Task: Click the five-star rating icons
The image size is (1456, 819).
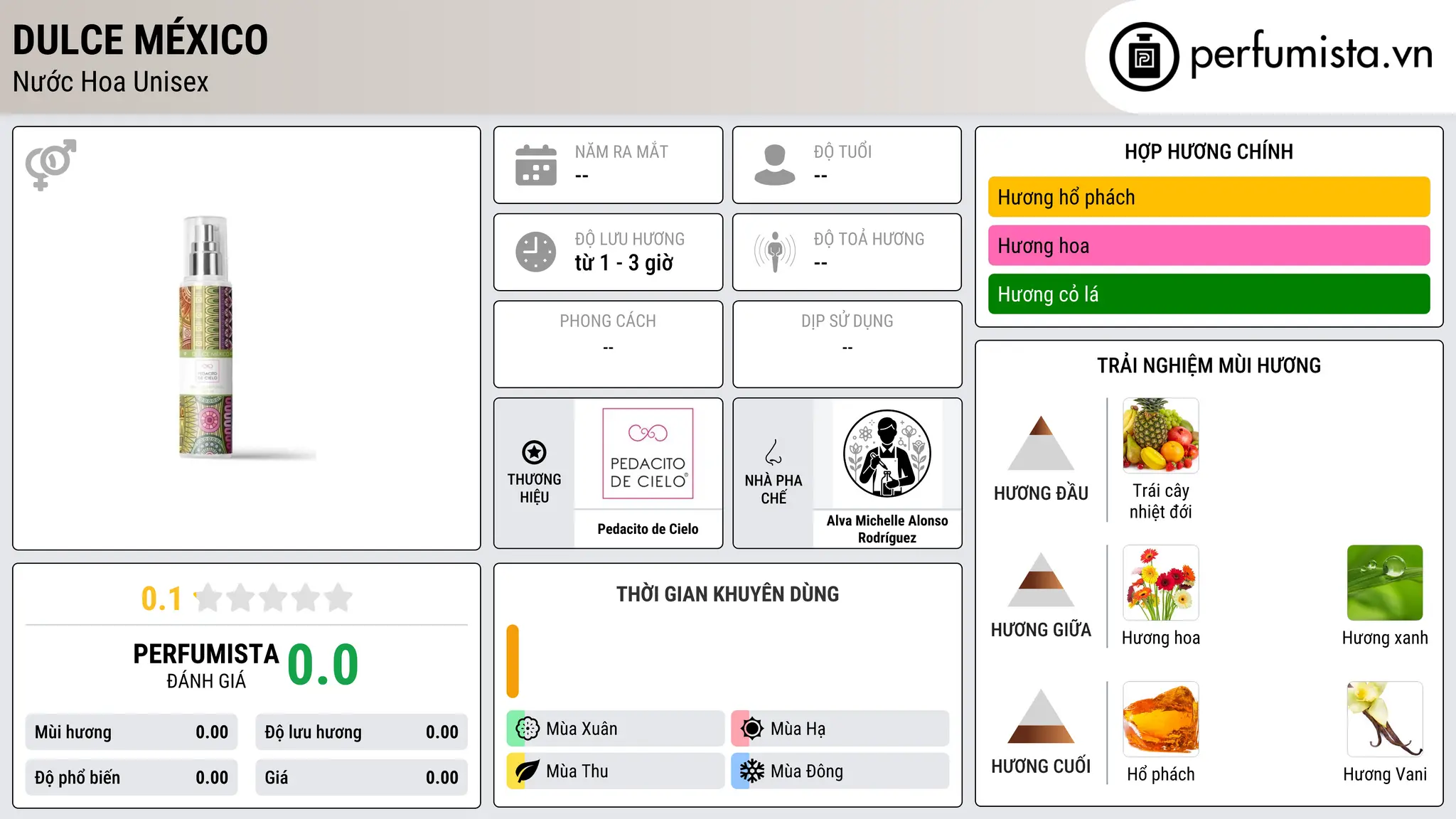Action: coord(274,598)
